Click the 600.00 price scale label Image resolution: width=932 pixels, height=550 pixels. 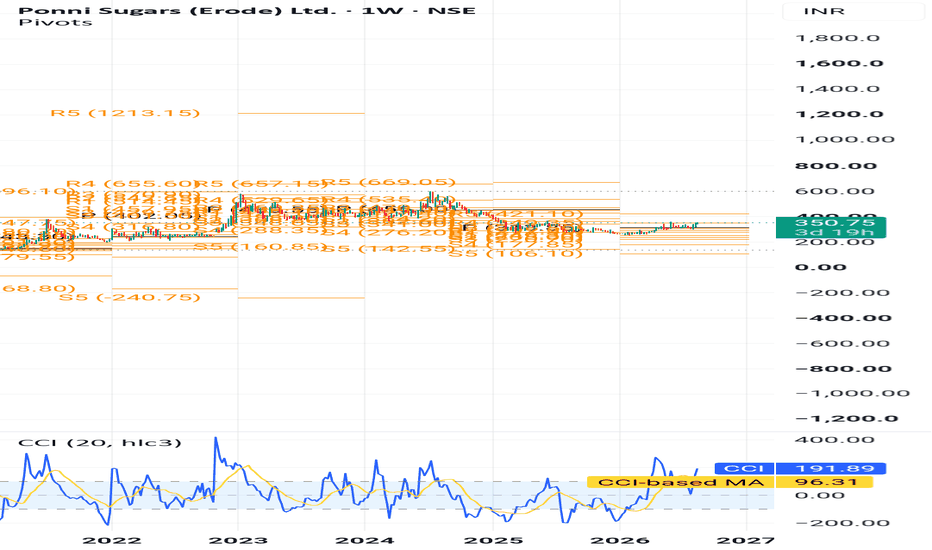point(835,191)
